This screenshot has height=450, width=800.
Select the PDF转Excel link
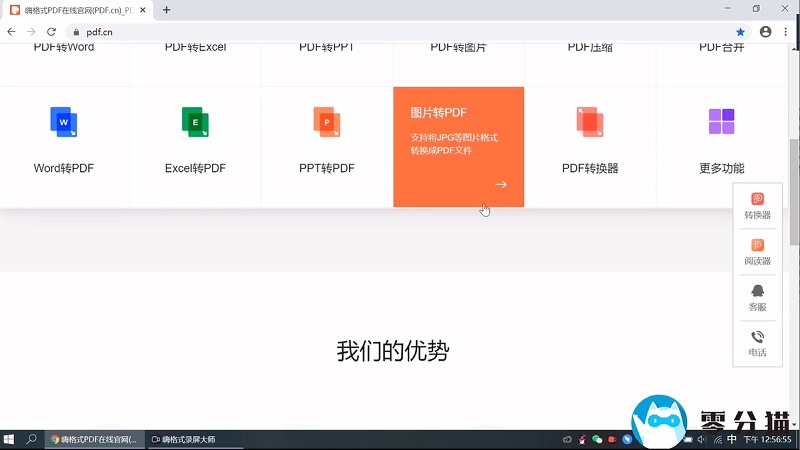tap(195, 47)
